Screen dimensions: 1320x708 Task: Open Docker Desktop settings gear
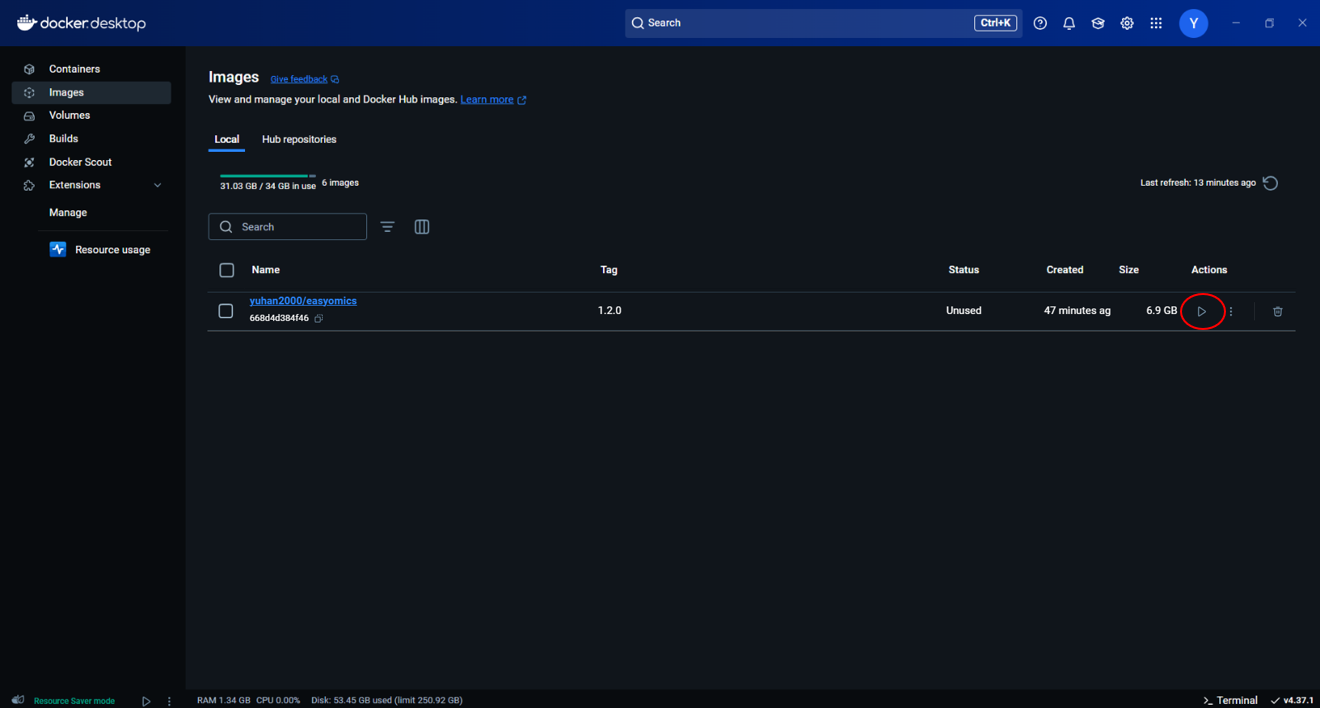tap(1127, 23)
